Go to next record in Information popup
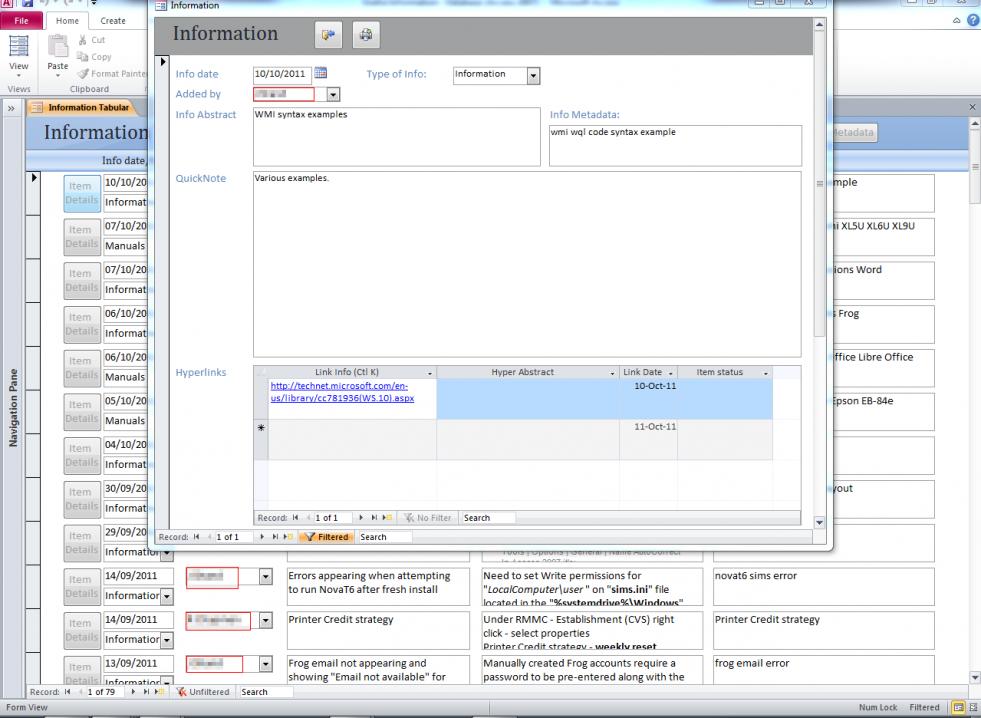This screenshot has width=981, height=718. [x=262, y=537]
